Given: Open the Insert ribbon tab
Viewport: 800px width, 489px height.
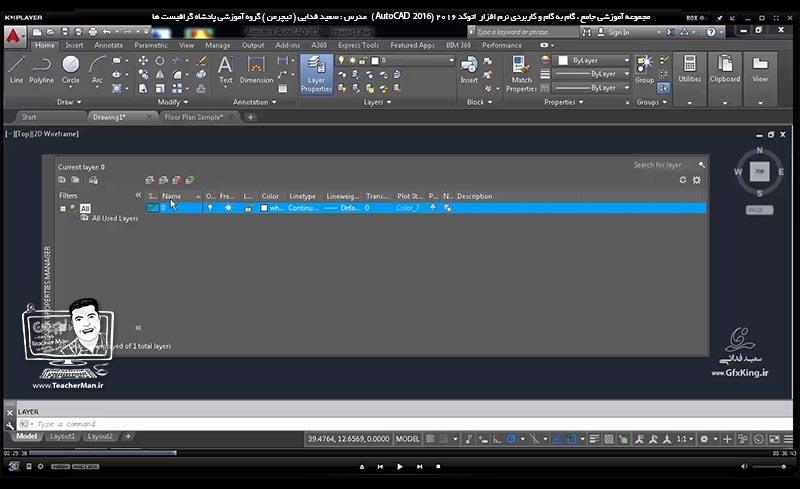Looking at the screenshot, I should (74, 45).
